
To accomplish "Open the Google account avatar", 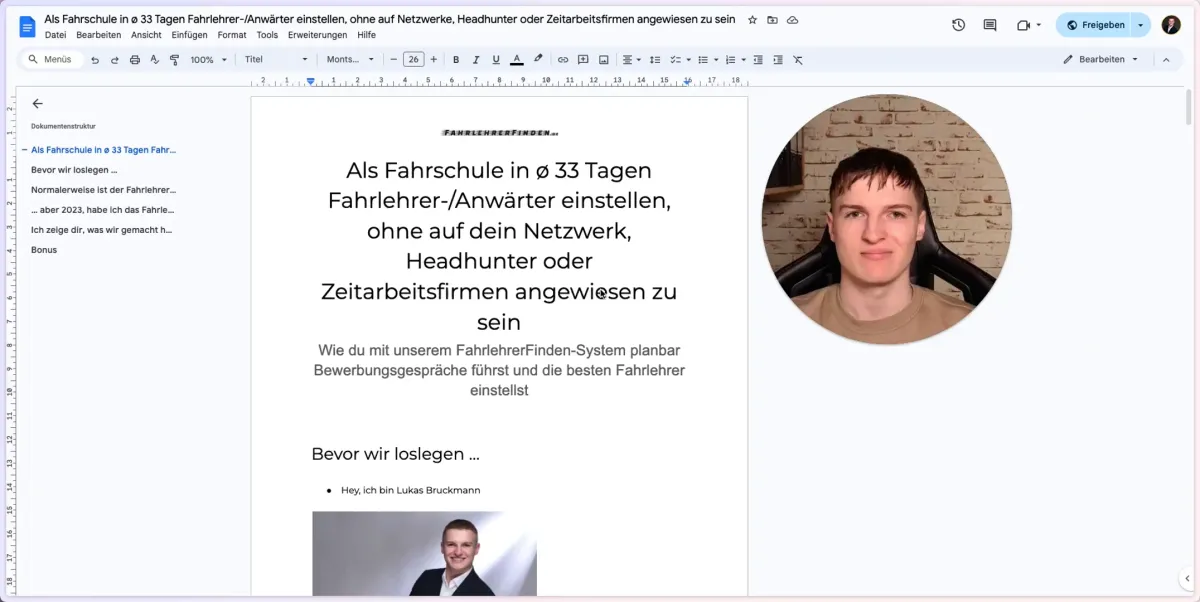I will 1171,25.
